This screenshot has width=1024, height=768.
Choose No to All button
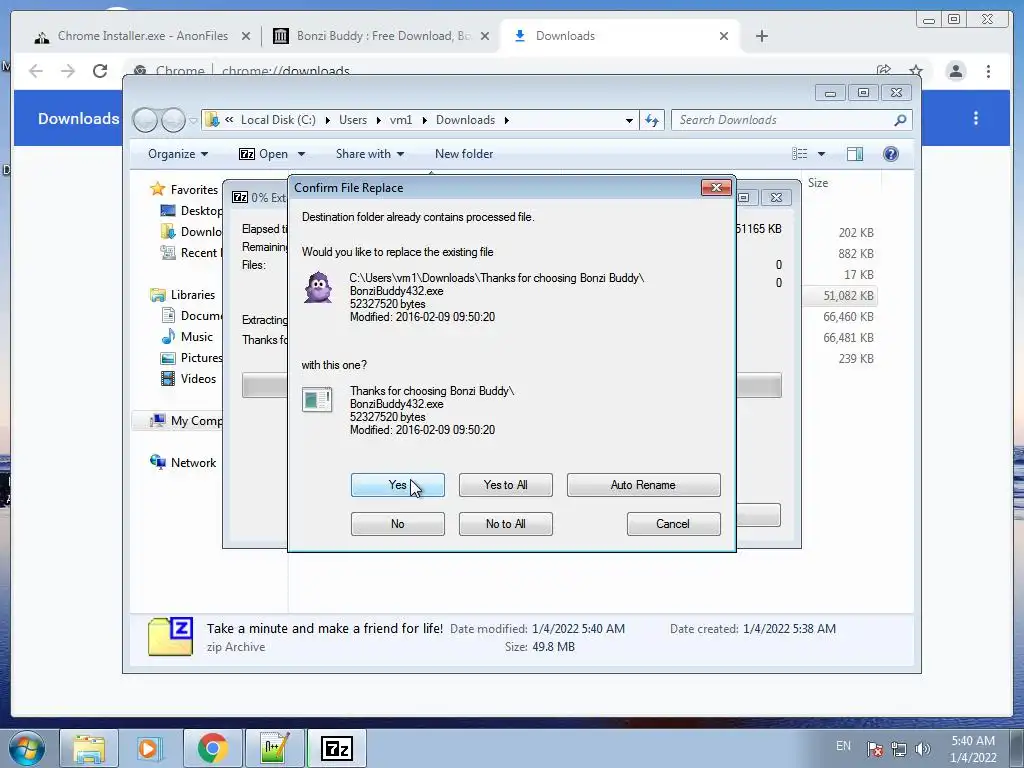505,524
